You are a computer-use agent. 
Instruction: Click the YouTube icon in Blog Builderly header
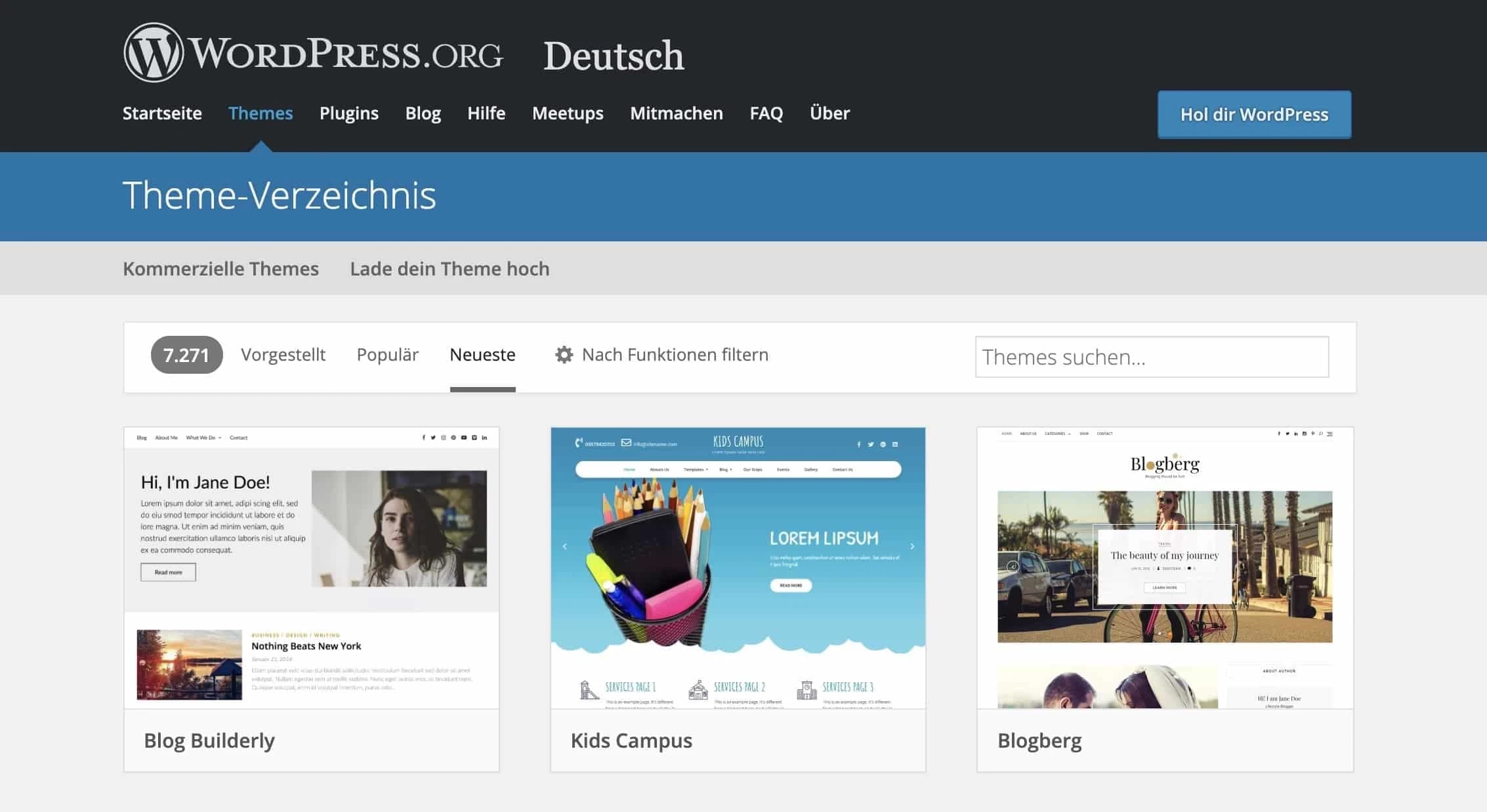click(x=464, y=437)
